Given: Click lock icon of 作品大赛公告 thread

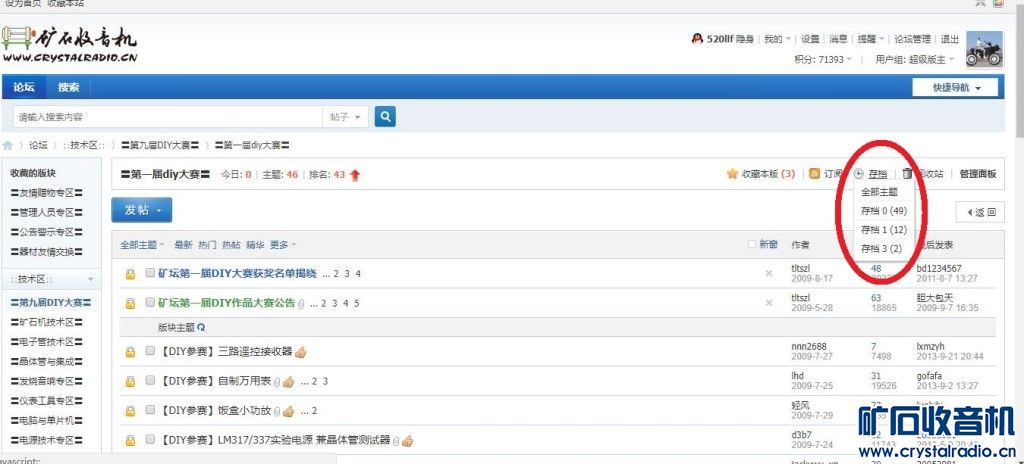Looking at the screenshot, I should click(130, 303).
